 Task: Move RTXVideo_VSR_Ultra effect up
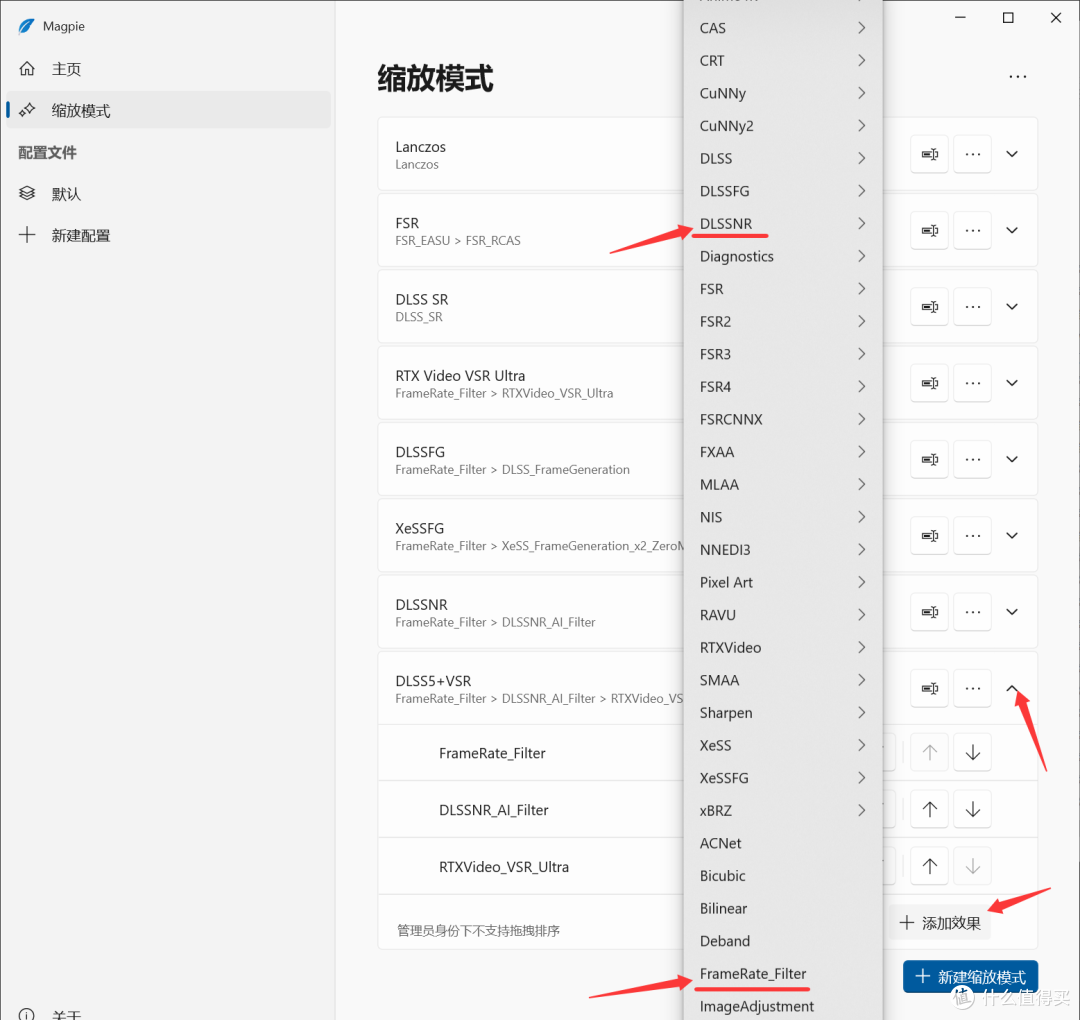(930, 866)
